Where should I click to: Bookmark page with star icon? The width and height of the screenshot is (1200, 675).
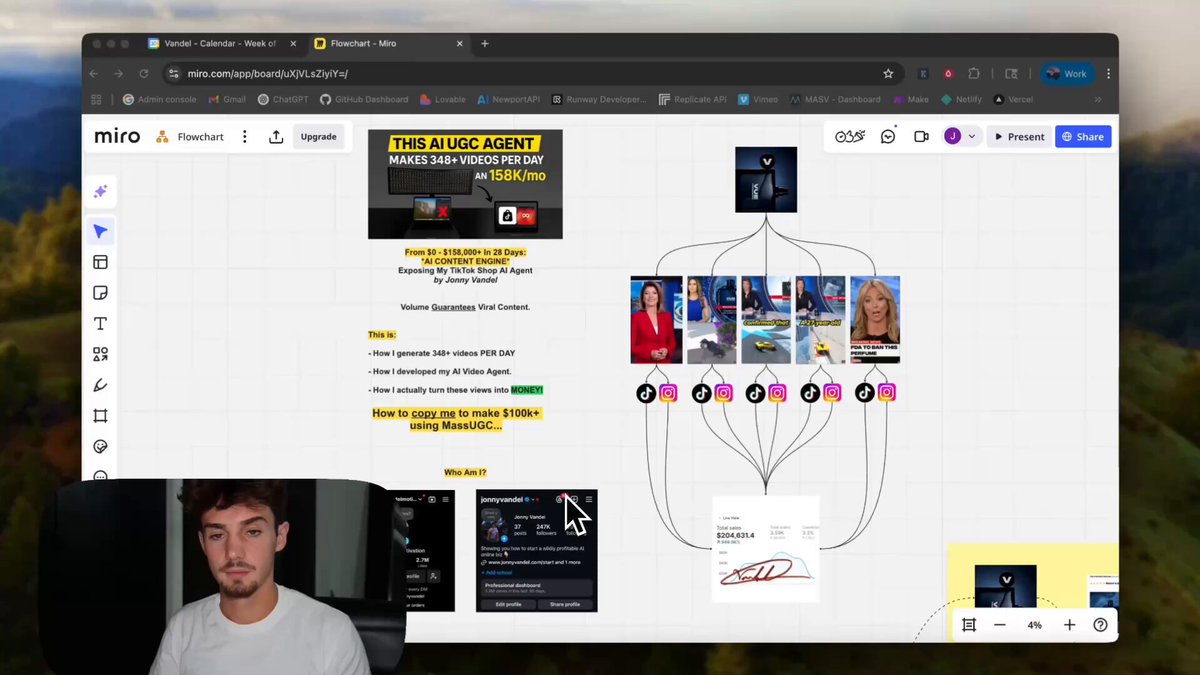(x=888, y=73)
